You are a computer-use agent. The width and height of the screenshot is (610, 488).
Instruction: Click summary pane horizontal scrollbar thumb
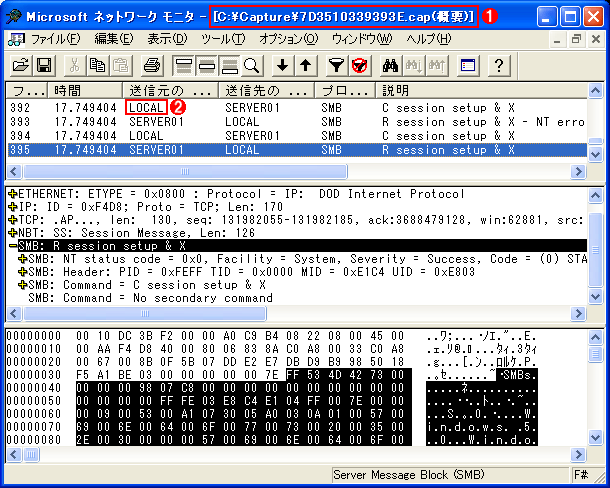click(185, 172)
